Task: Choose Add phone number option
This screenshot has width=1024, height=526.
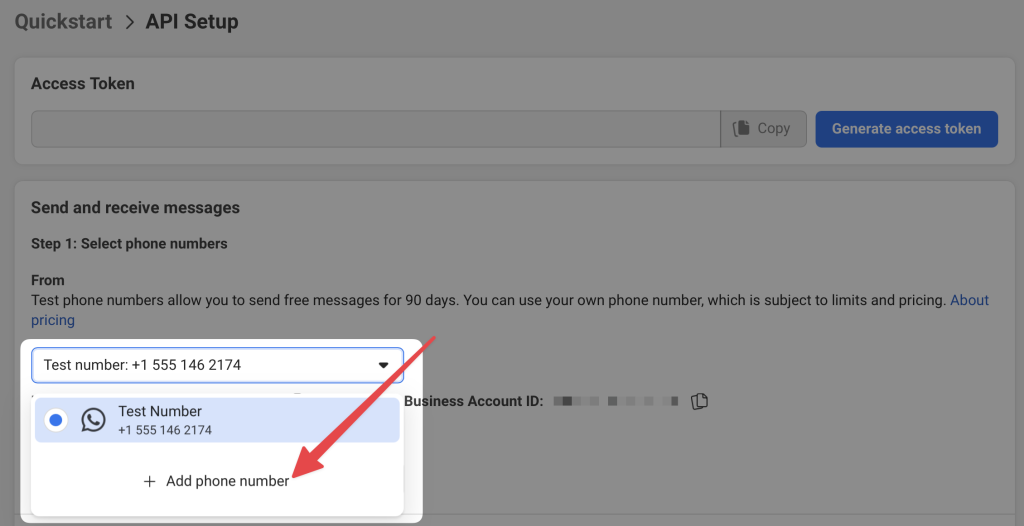Action: tap(217, 481)
